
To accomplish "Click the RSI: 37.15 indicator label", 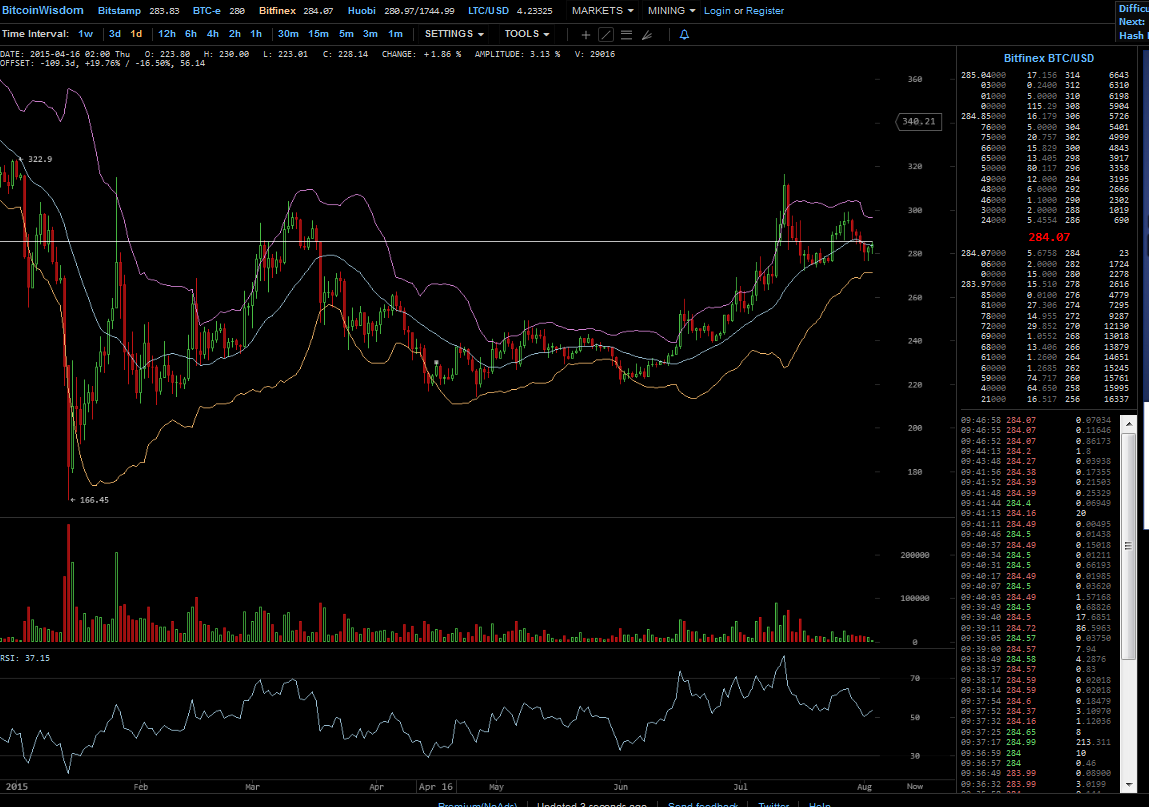I will click(x=25, y=658).
